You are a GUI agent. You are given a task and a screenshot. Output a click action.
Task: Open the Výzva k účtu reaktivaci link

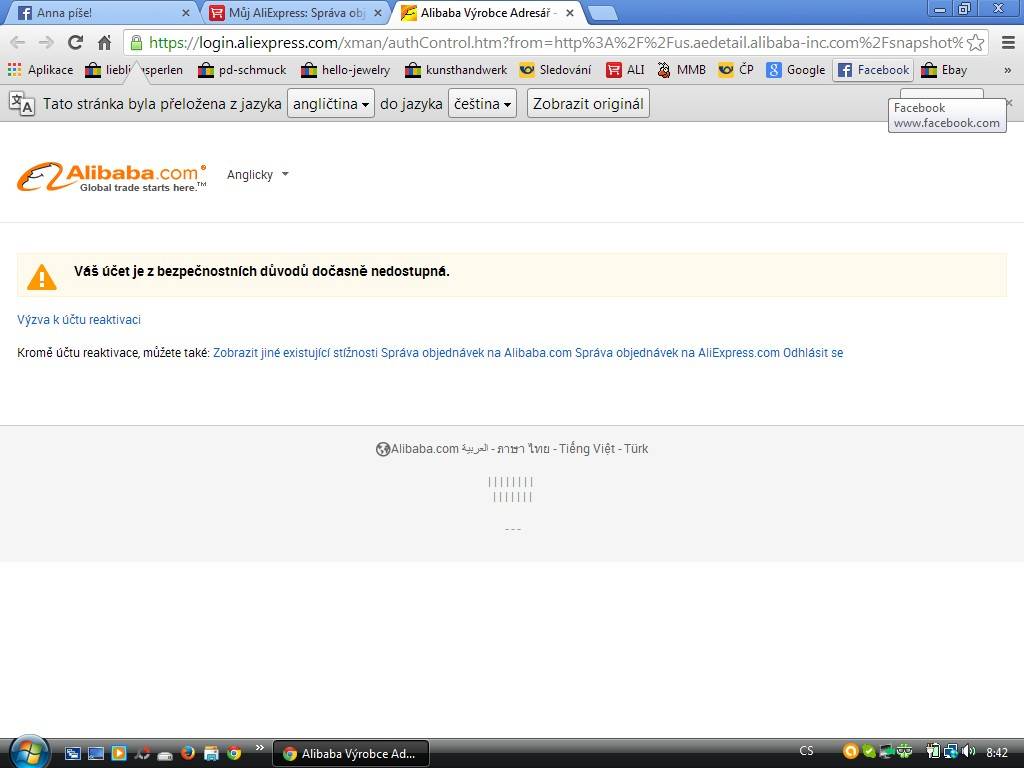pos(79,320)
